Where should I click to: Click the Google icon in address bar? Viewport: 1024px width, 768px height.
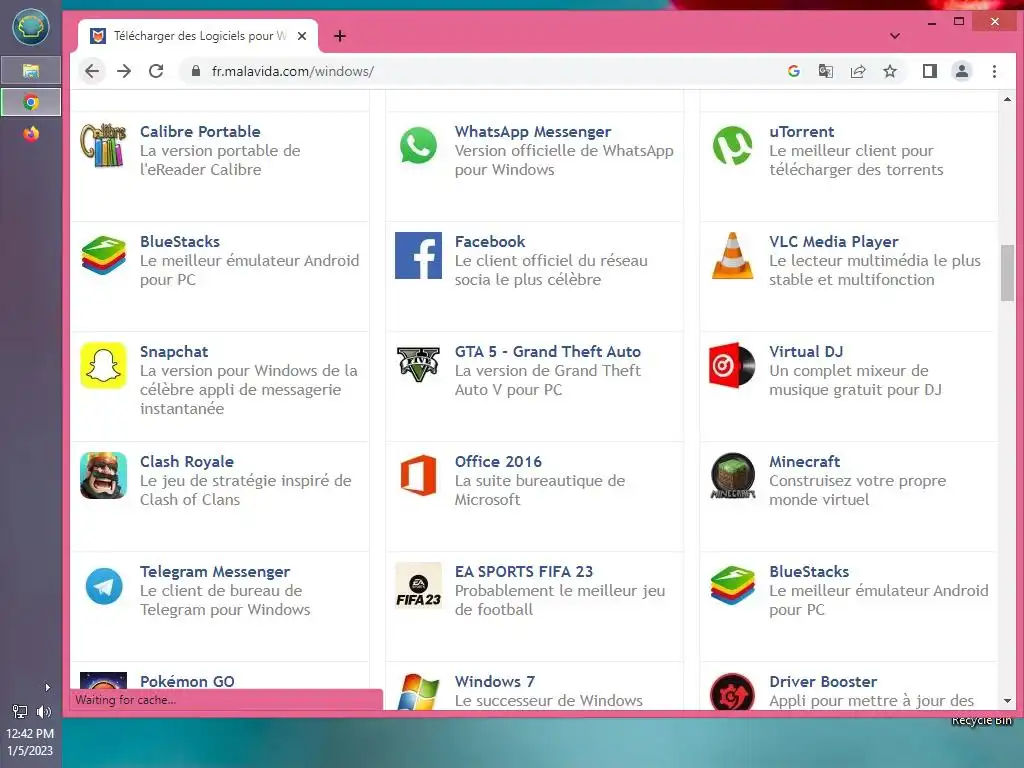[x=793, y=71]
